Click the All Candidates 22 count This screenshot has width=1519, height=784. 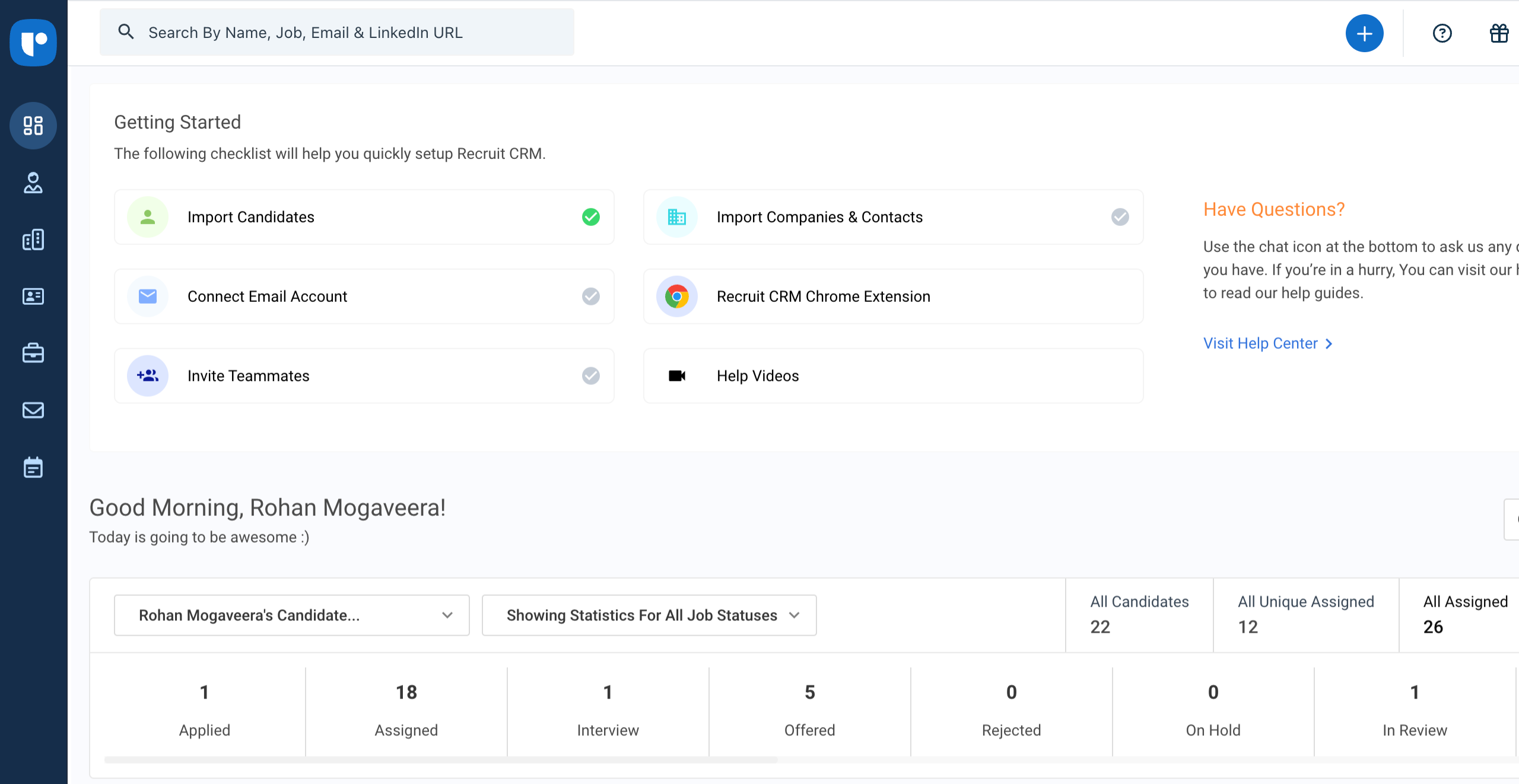[x=1140, y=615]
